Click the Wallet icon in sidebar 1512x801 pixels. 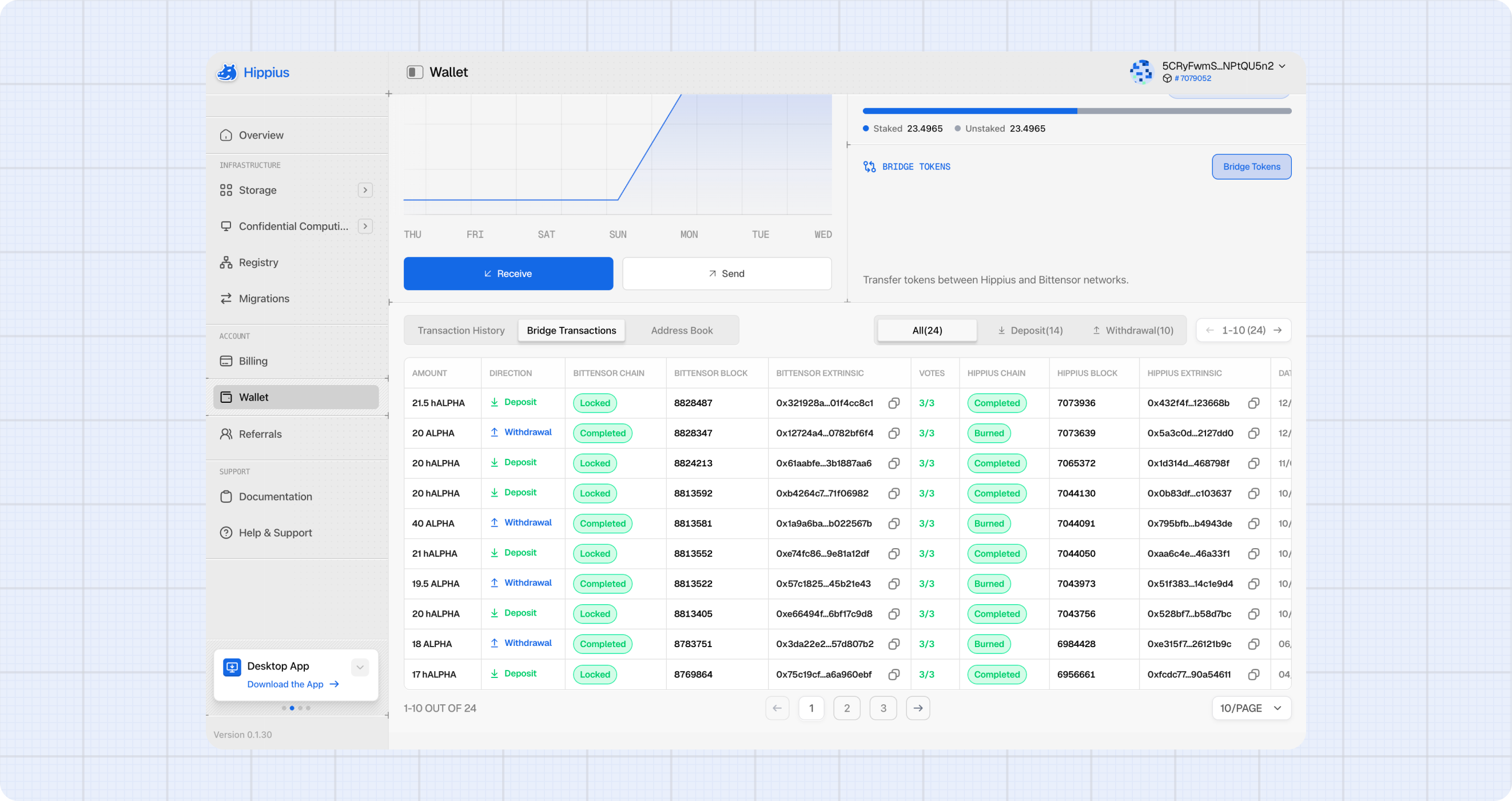pyautogui.click(x=226, y=397)
